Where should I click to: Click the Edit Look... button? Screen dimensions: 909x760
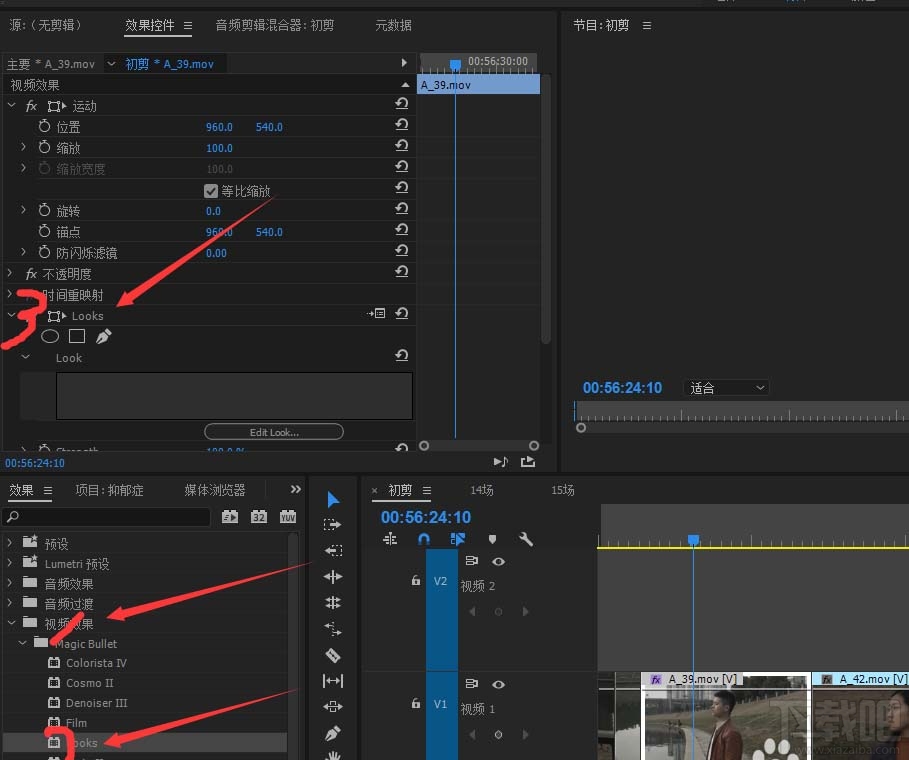[x=274, y=432]
